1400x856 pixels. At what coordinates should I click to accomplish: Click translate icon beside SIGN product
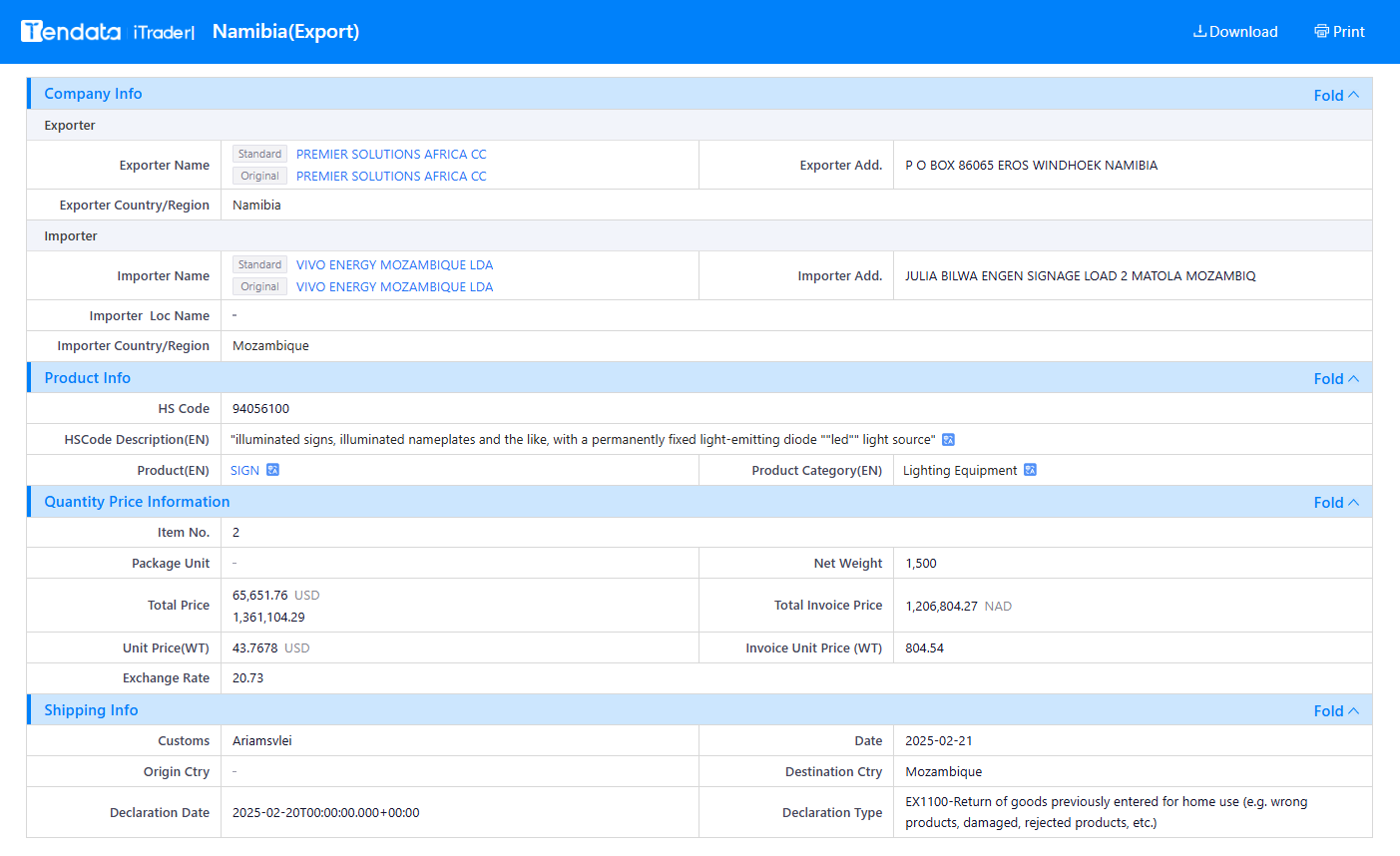coord(272,470)
